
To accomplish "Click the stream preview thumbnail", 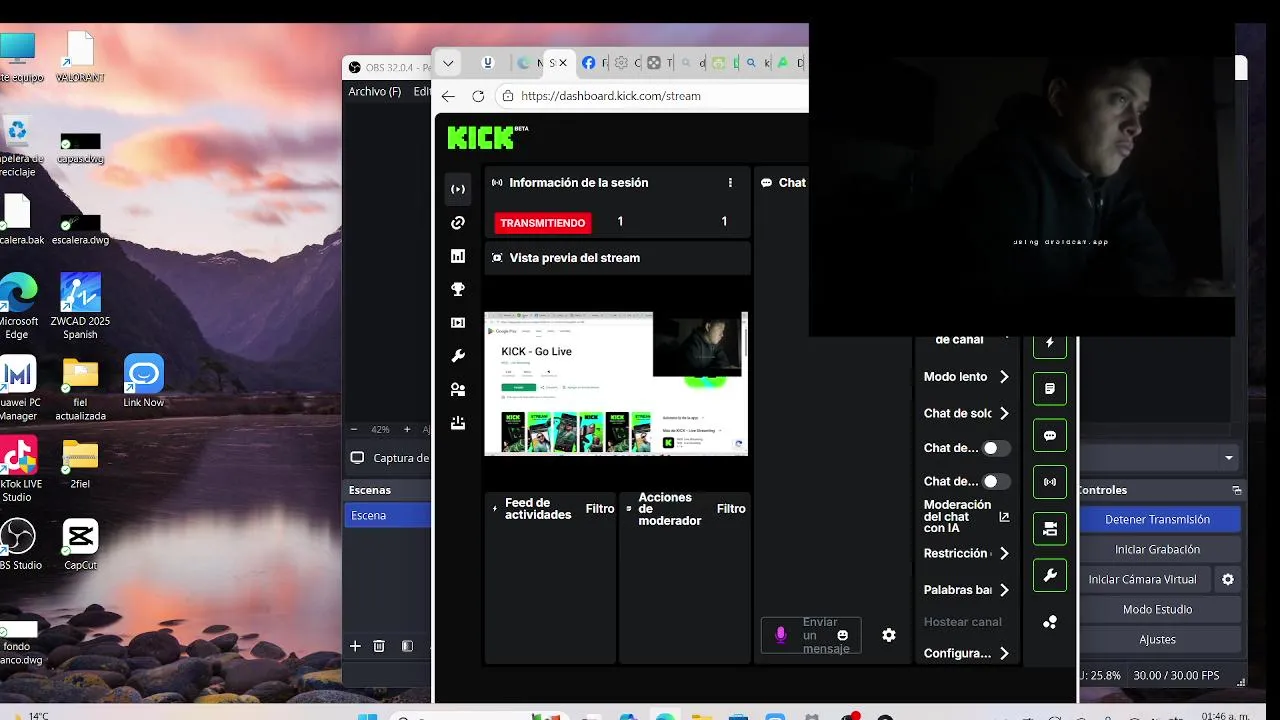I will 616,384.
